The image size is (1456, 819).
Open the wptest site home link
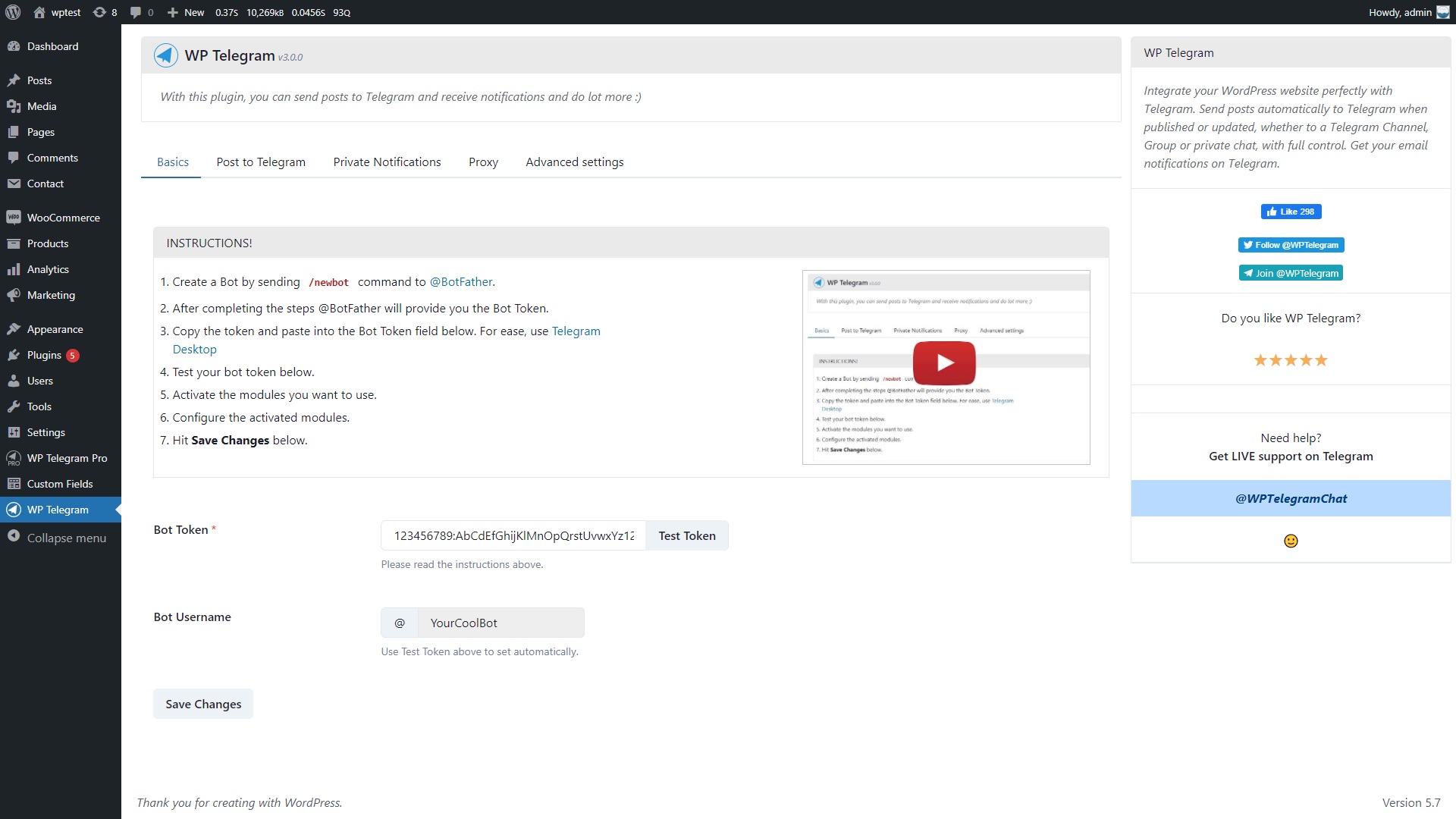click(57, 12)
